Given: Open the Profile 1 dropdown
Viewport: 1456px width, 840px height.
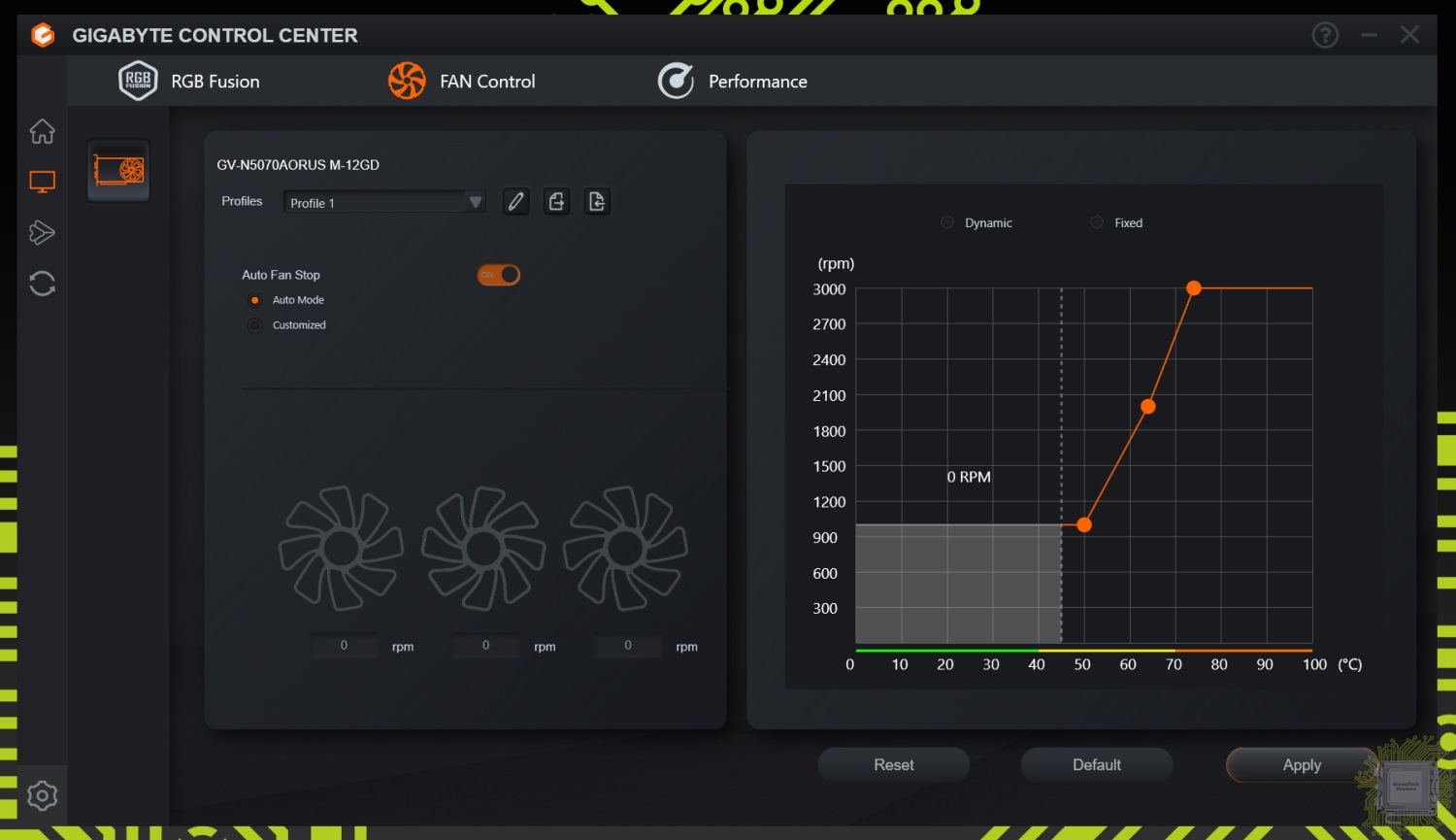Looking at the screenshot, I should 384,202.
